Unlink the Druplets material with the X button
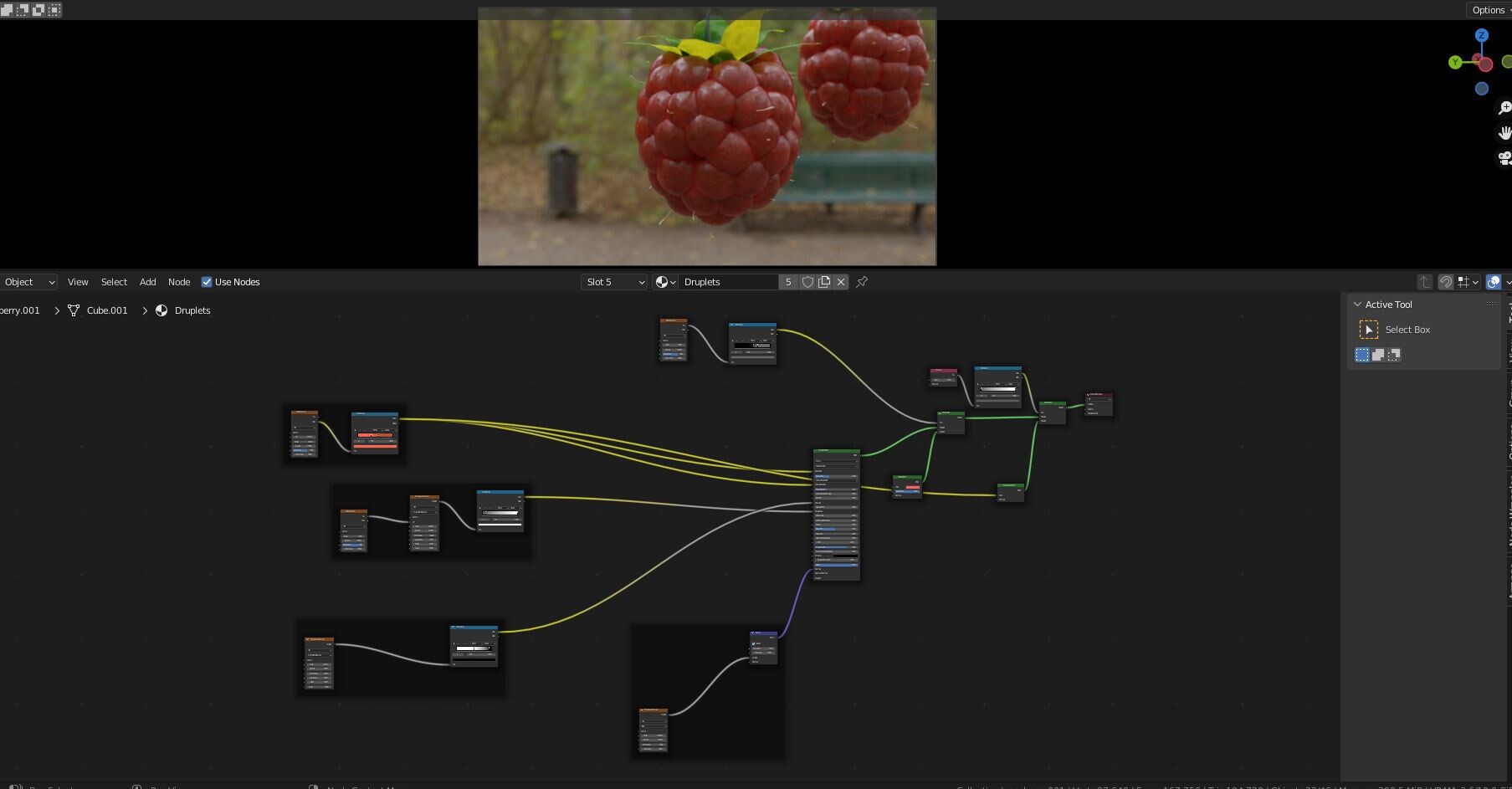The width and height of the screenshot is (1512, 789). point(841,282)
